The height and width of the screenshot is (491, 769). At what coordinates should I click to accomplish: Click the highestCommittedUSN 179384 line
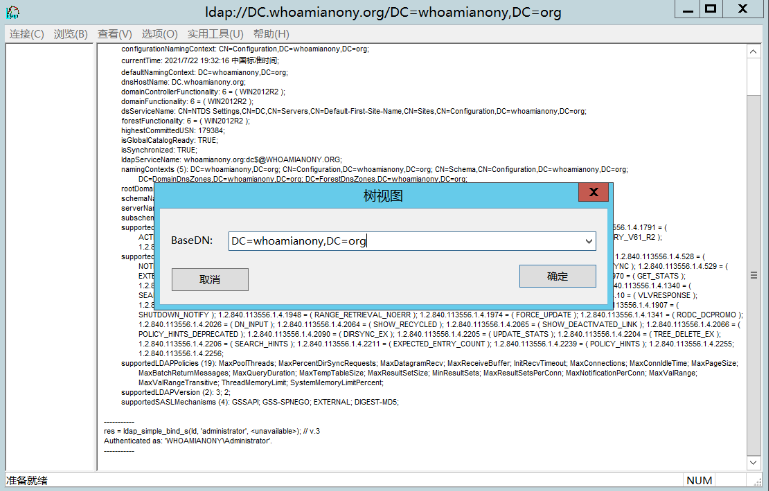[173, 131]
